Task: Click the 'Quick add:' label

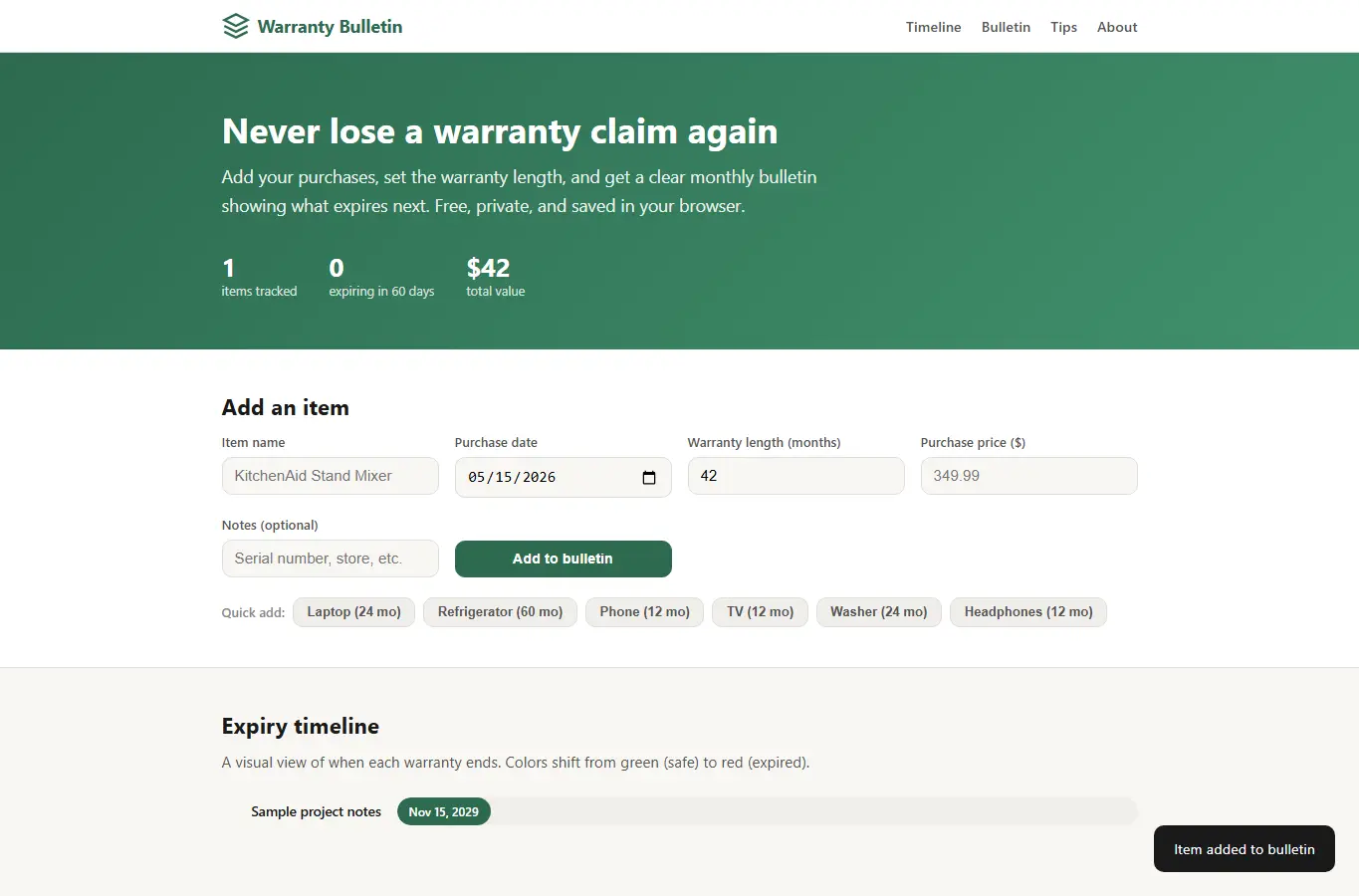Action: [253, 612]
